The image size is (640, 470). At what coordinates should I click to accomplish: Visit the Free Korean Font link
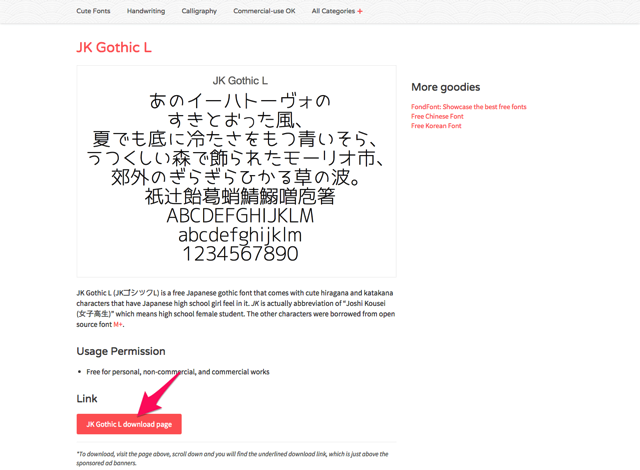point(436,126)
